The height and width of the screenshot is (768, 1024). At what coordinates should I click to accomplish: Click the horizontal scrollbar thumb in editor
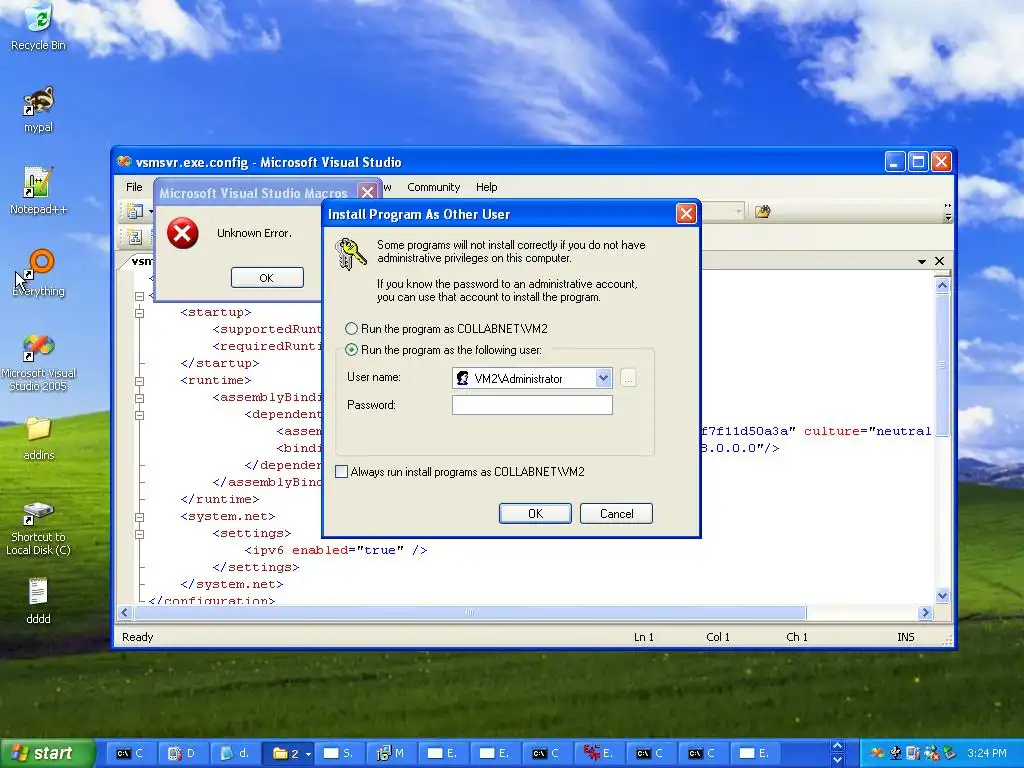469,613
